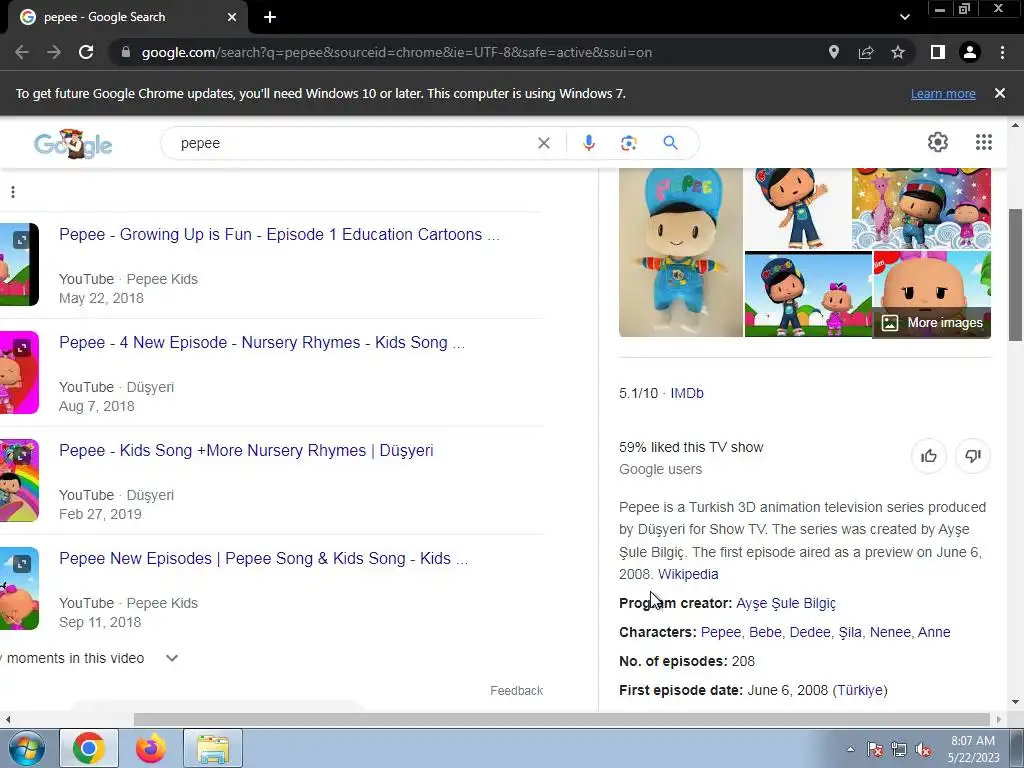
Task: Go back to previous page
Action: click(x=22, y=52)
